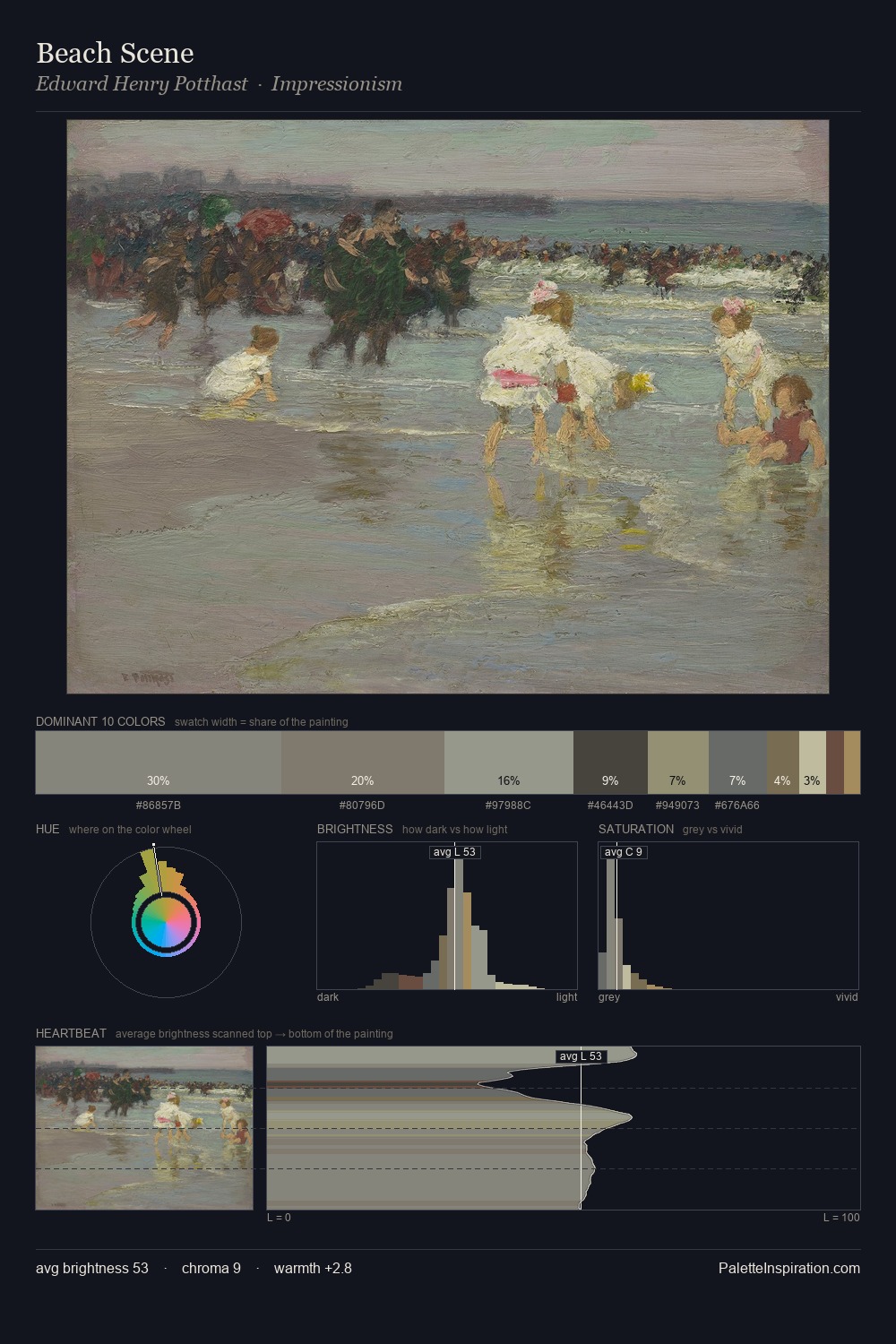
Task: Open the main Beach Scene painting image
Action: coord(448,407)
